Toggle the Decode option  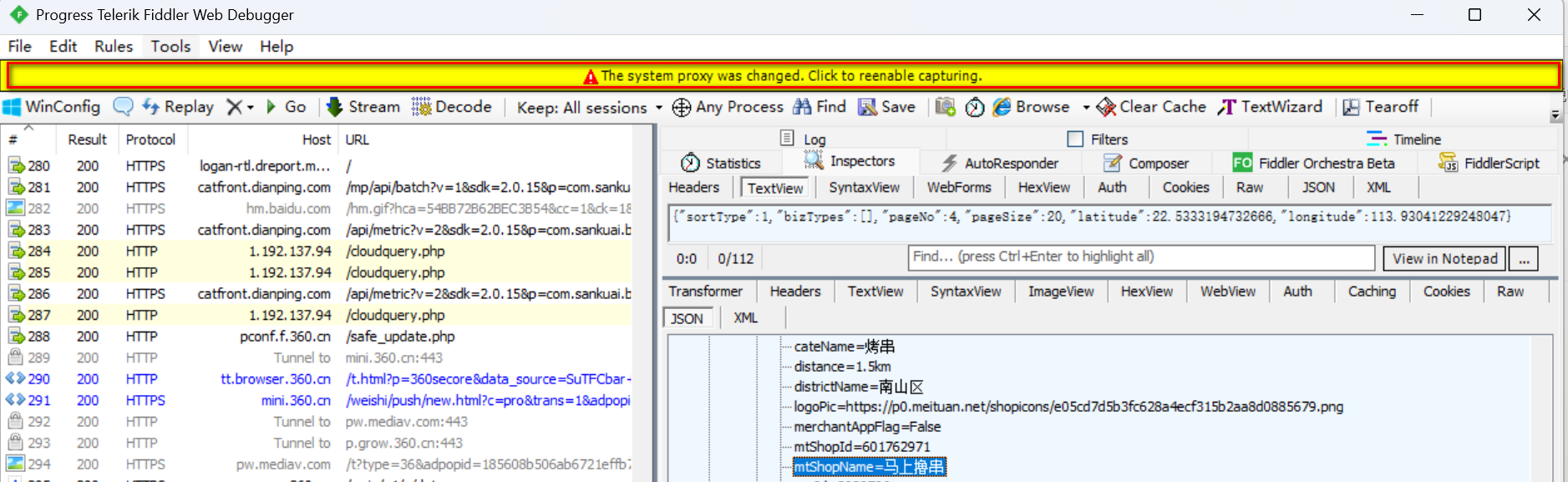coord(452,107)
